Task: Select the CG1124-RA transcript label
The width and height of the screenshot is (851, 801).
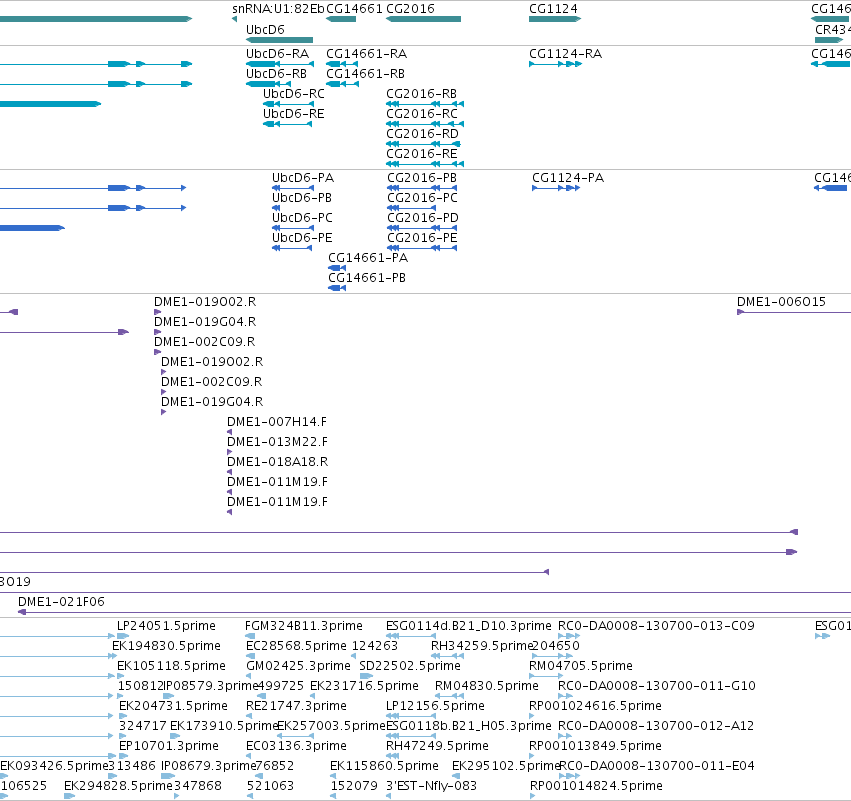Action: tap(566, 54)
